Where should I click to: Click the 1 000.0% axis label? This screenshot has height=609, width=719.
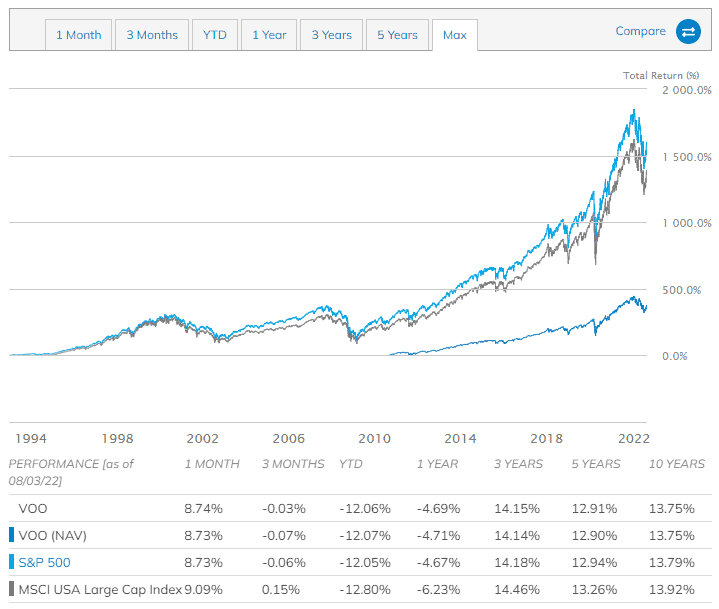click(687, 223)
